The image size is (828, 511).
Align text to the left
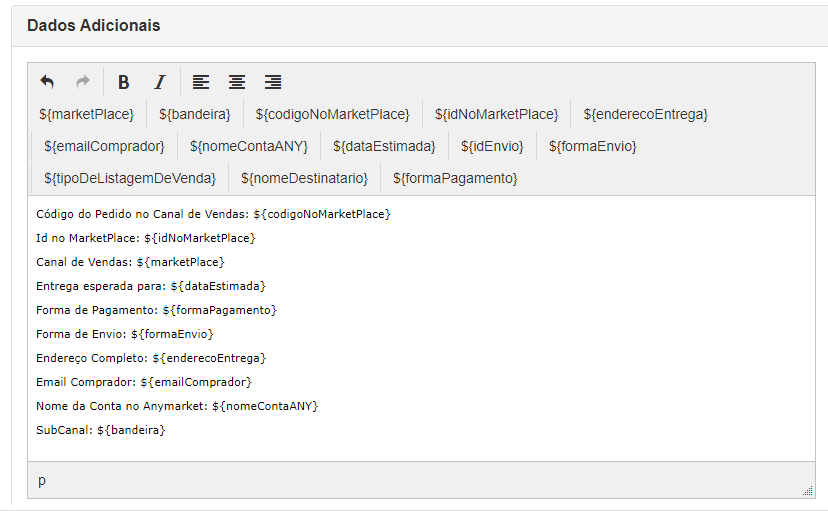click(201, 82)
